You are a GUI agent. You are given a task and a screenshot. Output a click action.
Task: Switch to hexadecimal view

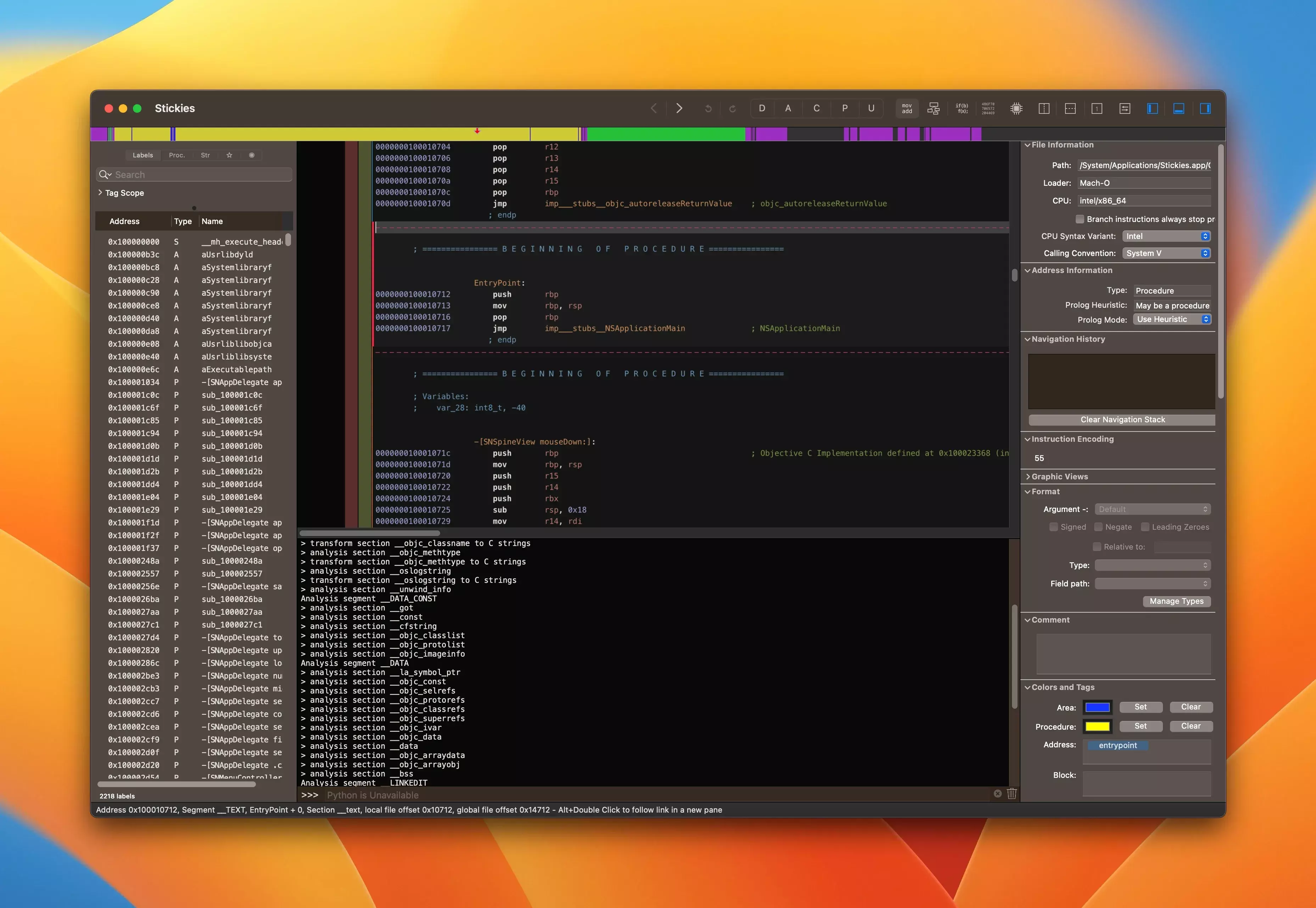[989, 108]
